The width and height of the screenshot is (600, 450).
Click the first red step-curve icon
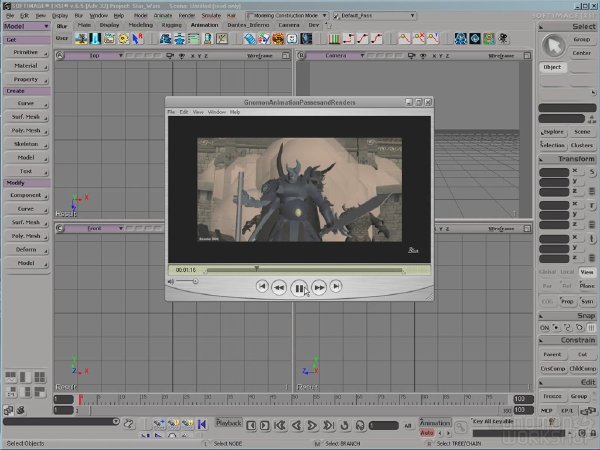click(348, 39)
